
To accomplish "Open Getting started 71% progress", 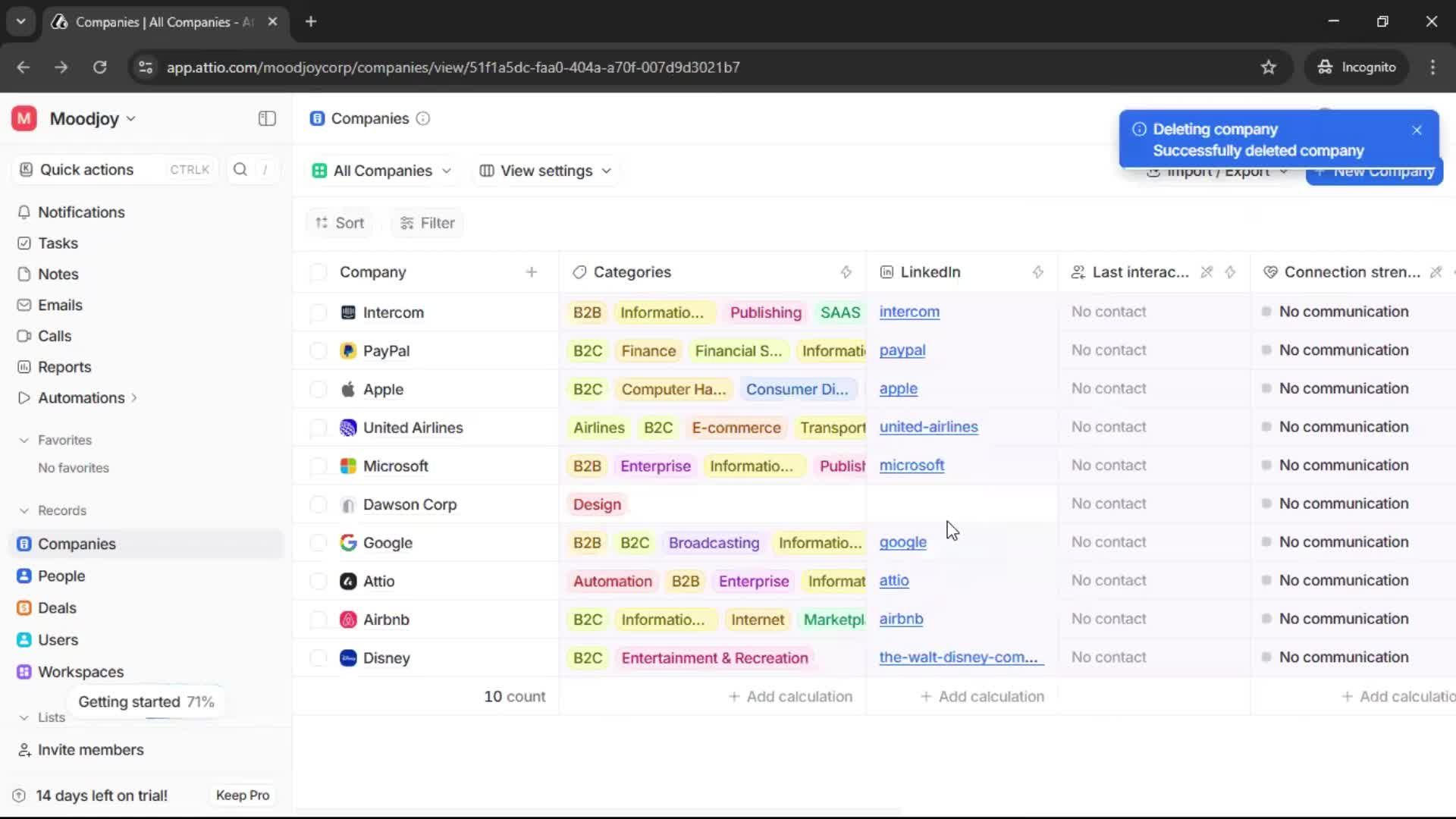I will pos(146,702).
